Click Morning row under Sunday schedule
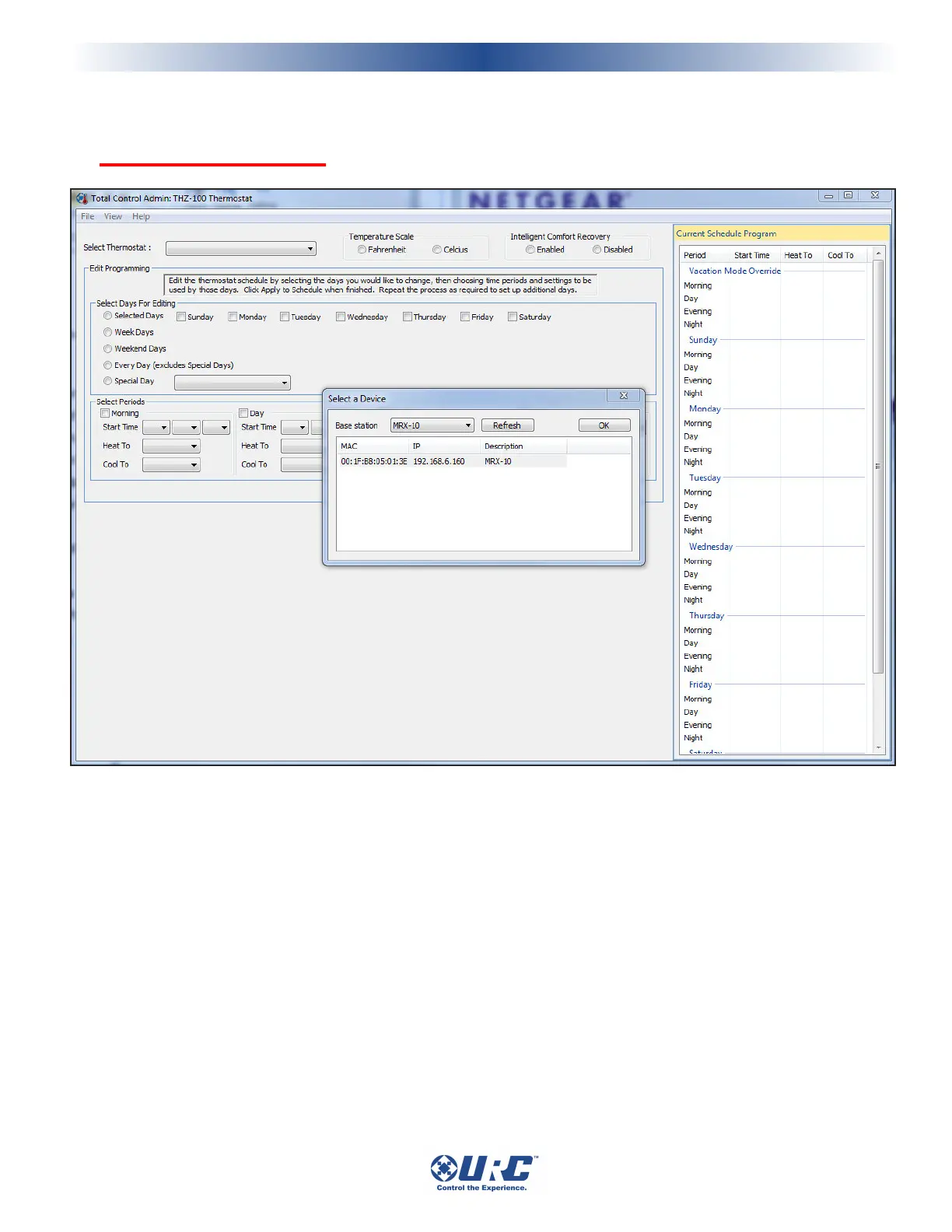Image resolution: width=952 pixels, height=1232 pixels. tap(774, 355)
